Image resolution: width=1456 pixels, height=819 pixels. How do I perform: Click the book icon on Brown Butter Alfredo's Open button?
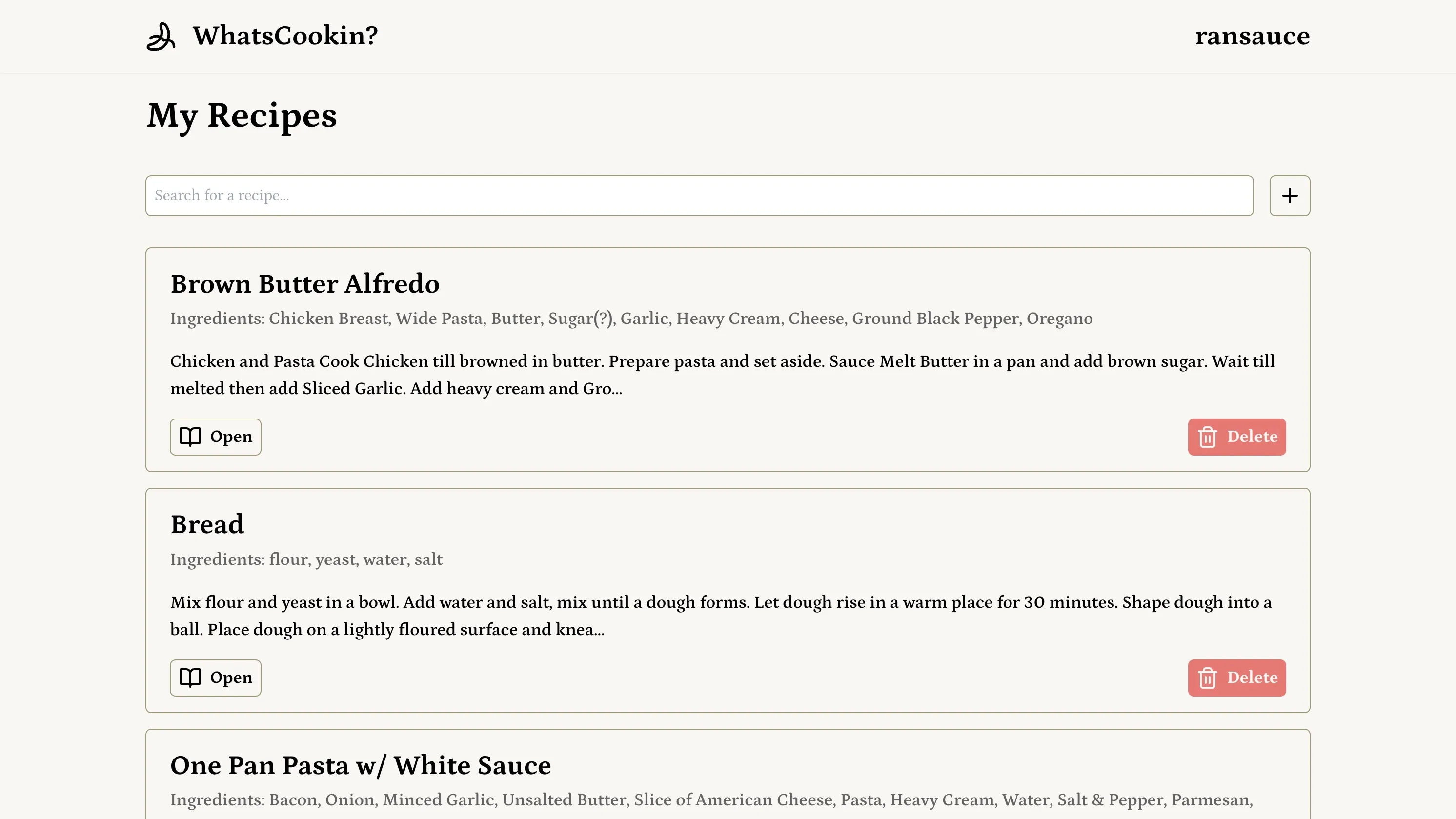(189, 437)
